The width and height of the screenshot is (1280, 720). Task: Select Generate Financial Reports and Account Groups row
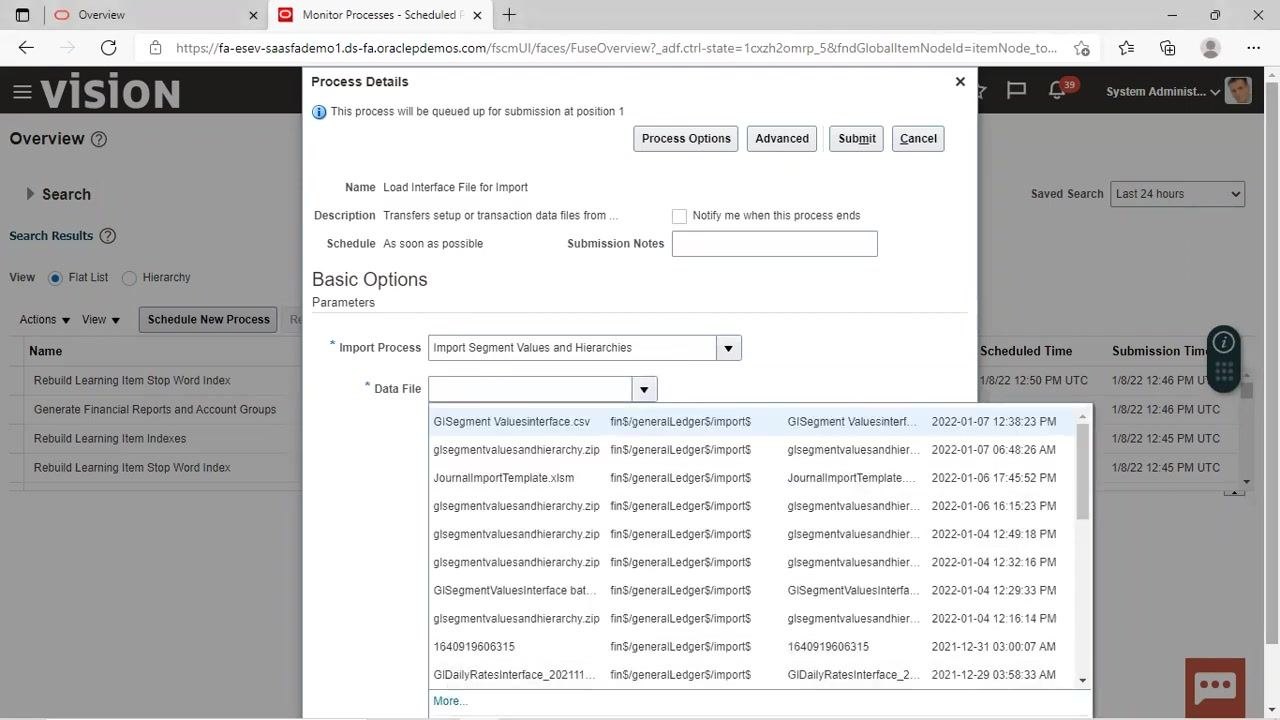[x=155, y=409]
